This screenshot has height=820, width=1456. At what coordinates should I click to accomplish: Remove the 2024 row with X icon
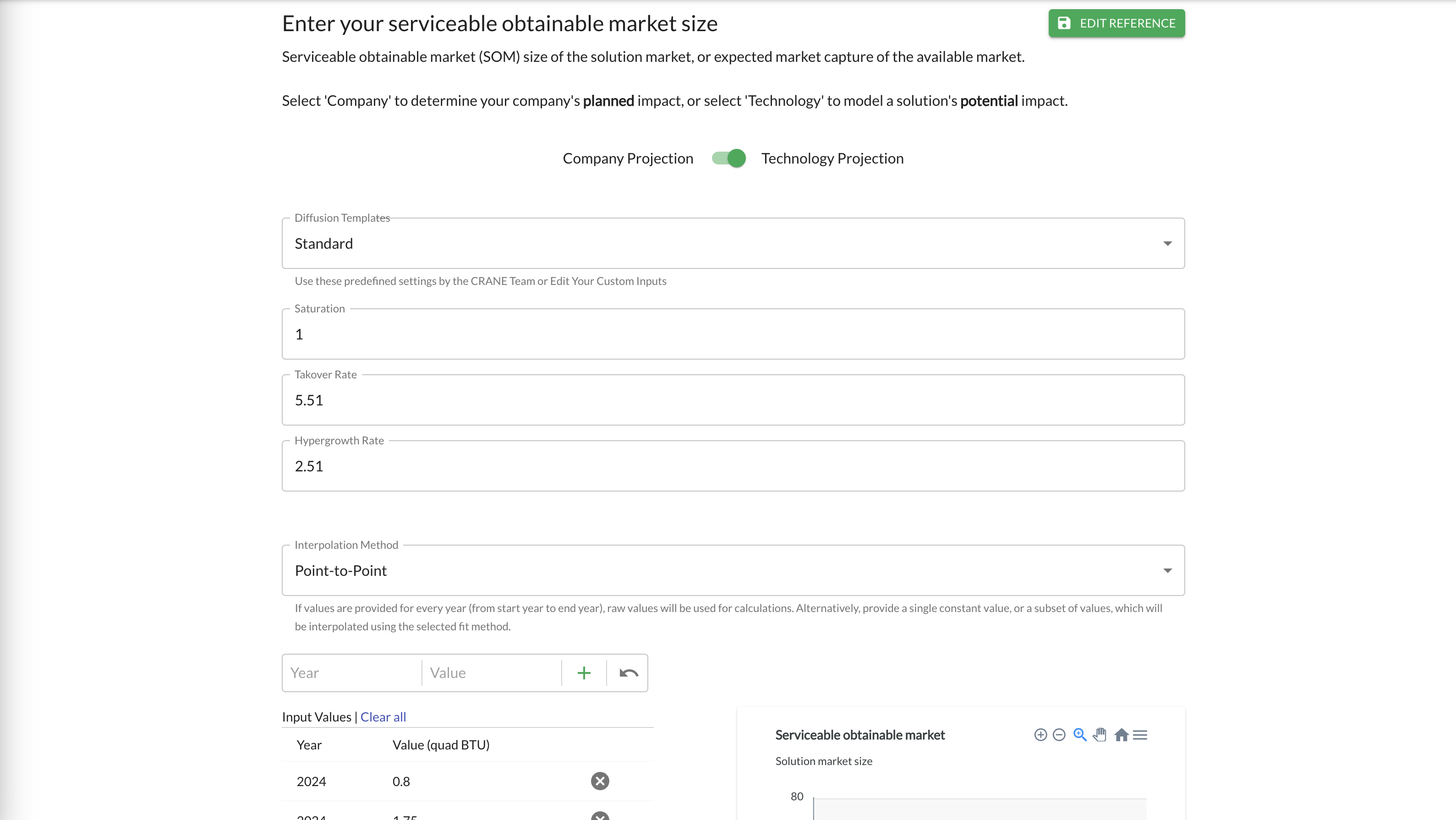pos(600,781)
